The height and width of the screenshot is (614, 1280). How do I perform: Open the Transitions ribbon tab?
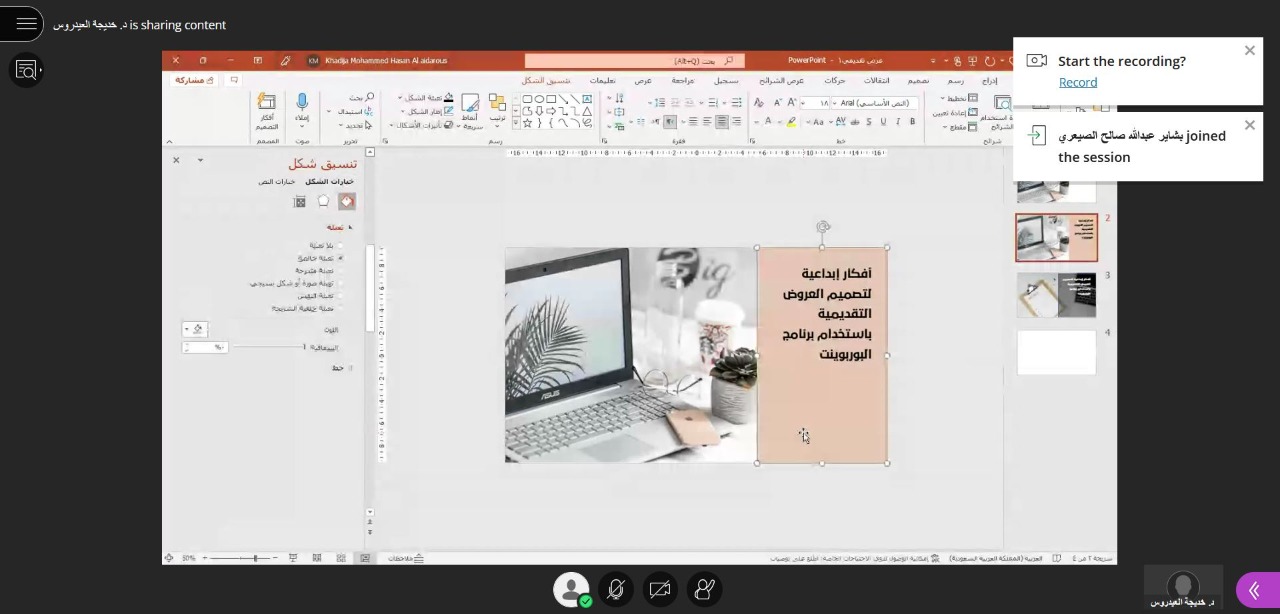pyautogui.click(x=877, y=80)
